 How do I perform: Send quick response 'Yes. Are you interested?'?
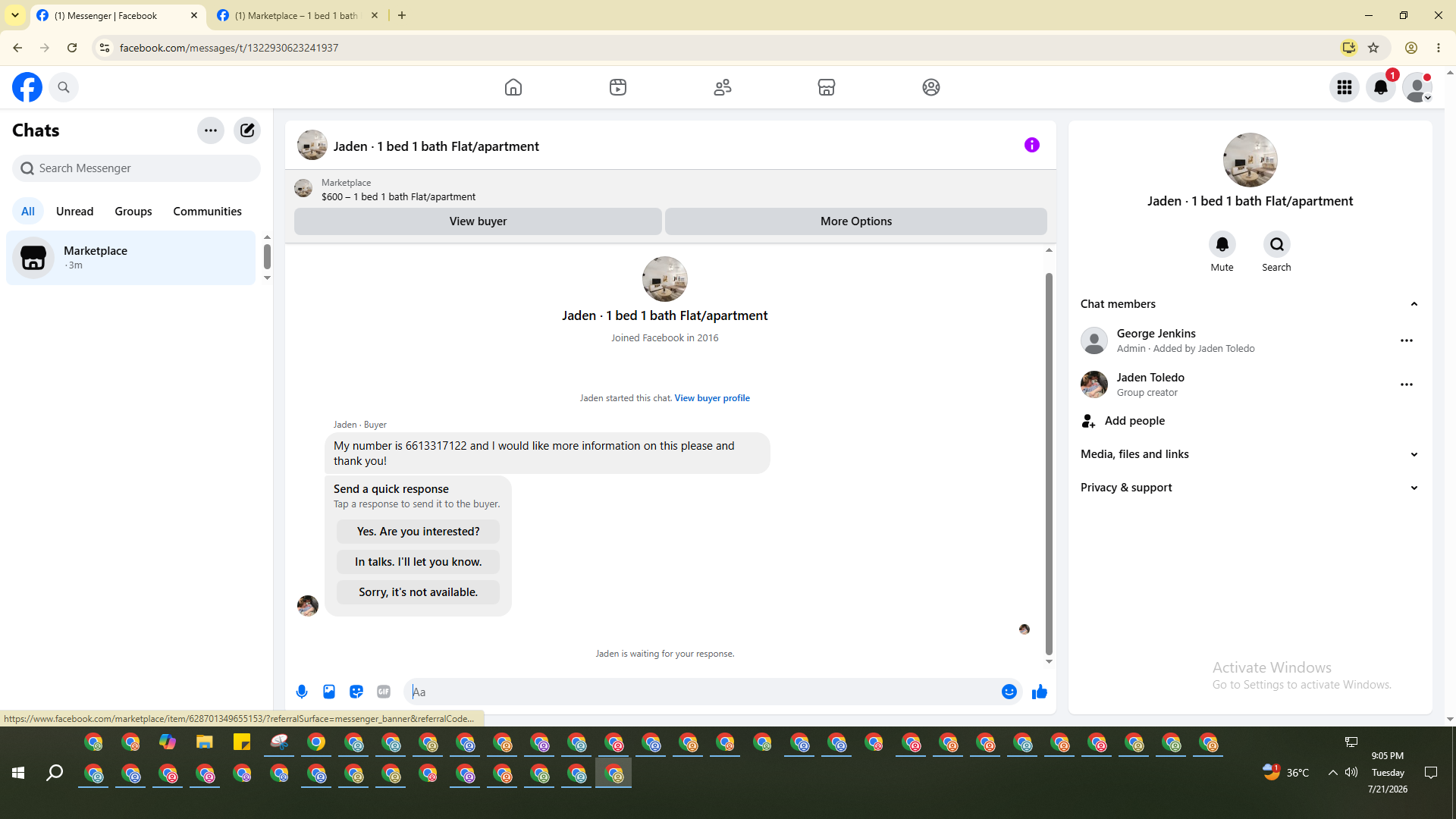[418, 532]
